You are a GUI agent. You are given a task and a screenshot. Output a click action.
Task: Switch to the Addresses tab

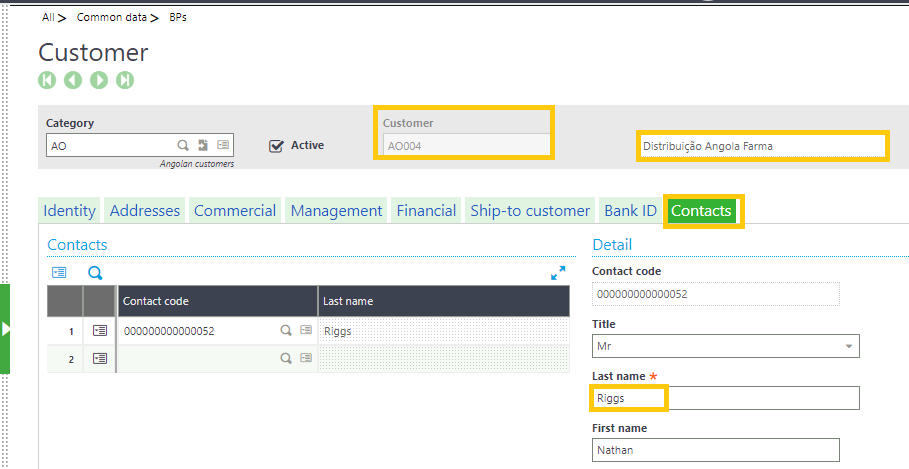coord(145,210)
